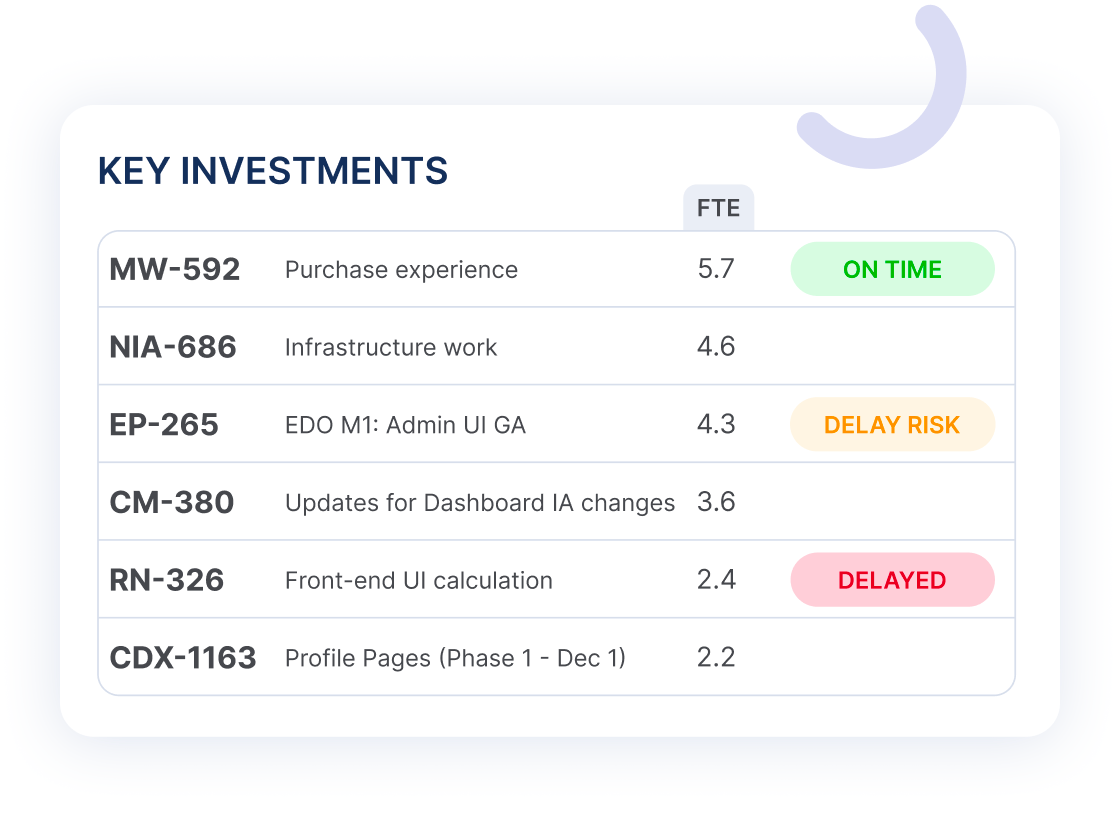Click Updates for Dashboard IA changes
The image size is (1120, 840).
point(480,503)
